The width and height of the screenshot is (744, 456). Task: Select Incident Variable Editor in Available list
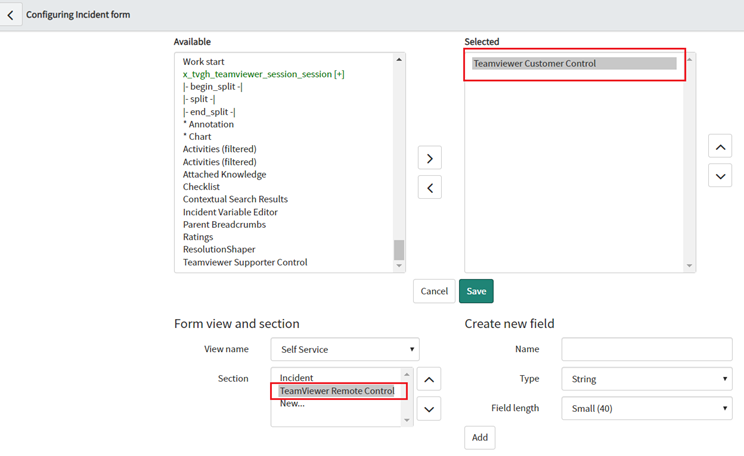230,212
